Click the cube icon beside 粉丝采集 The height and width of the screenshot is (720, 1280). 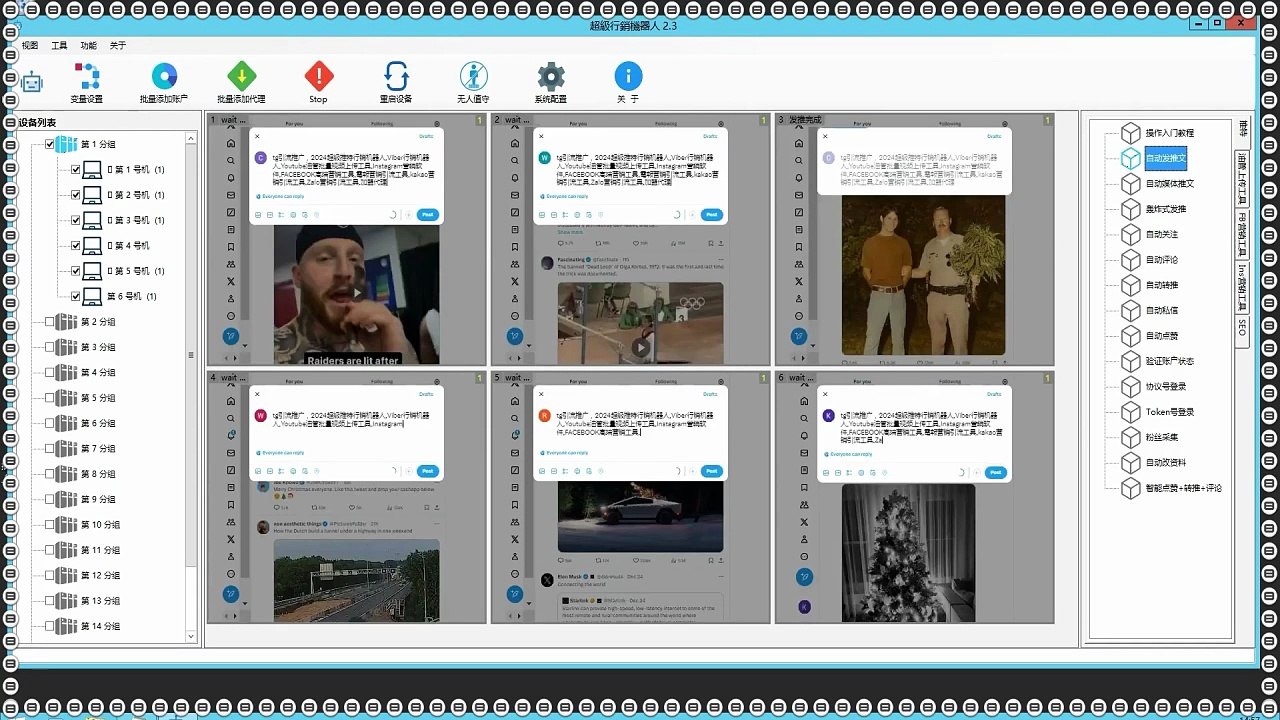point(1130,437)
